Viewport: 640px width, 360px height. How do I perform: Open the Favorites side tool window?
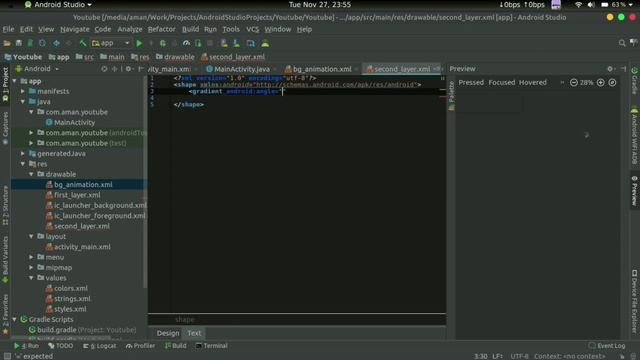point(5,314)
